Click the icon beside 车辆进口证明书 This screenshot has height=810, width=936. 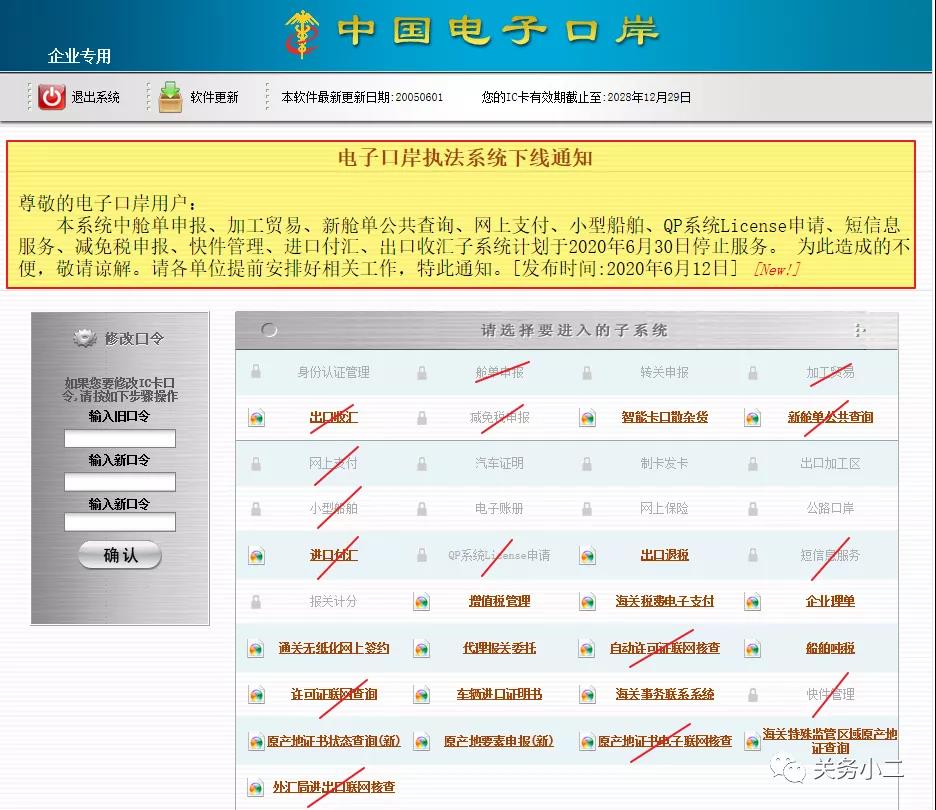pyautogui.click(x=421, y=695)
